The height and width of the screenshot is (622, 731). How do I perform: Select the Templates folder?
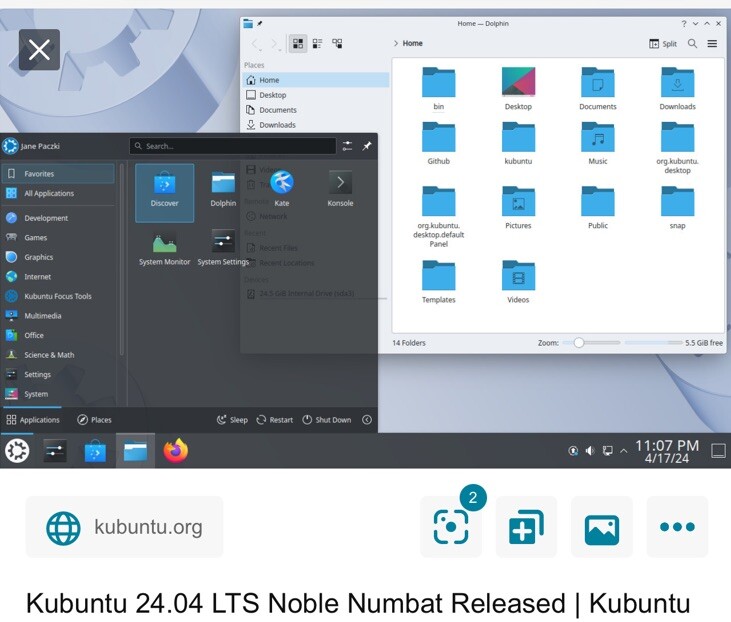click(x=439, y=282)
